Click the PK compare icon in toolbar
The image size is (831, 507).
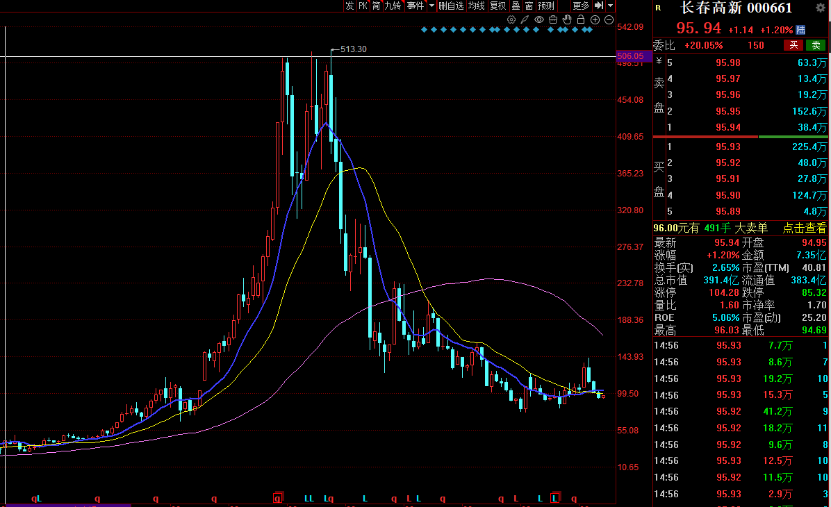click(363, 6)
